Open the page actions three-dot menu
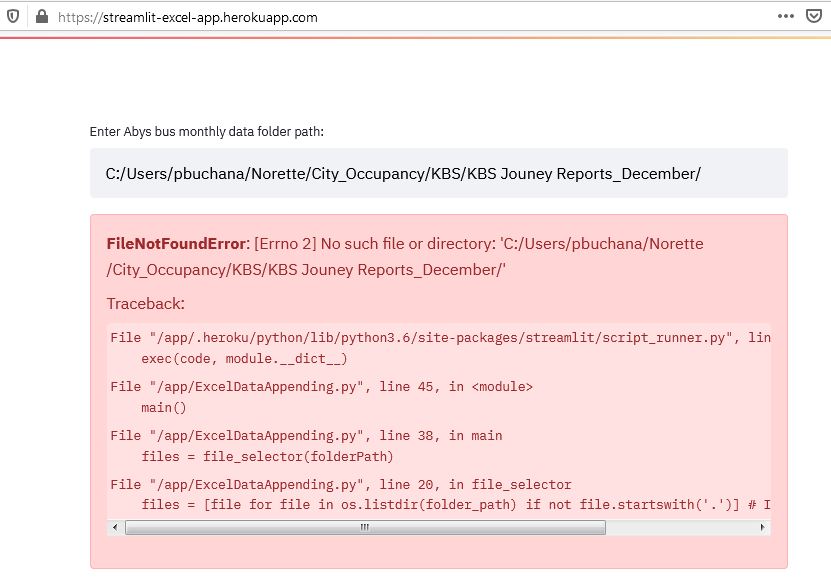Screen dimensions: 831x584 [x=785, y=17]
